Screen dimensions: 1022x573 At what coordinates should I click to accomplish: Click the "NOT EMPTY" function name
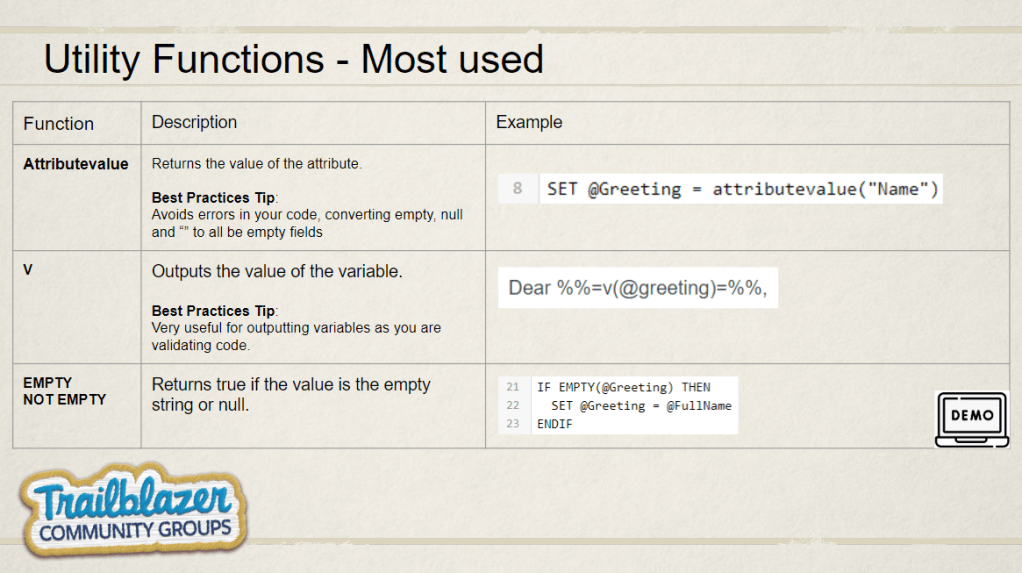coord(65,399)
